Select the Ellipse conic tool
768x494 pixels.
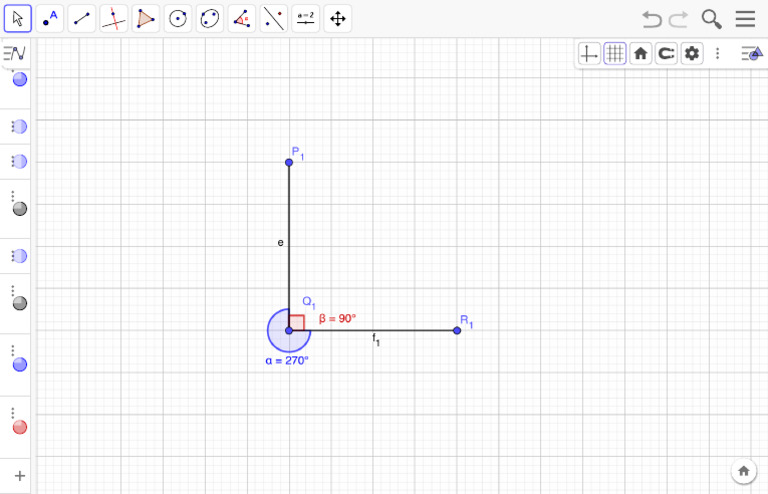210,19
